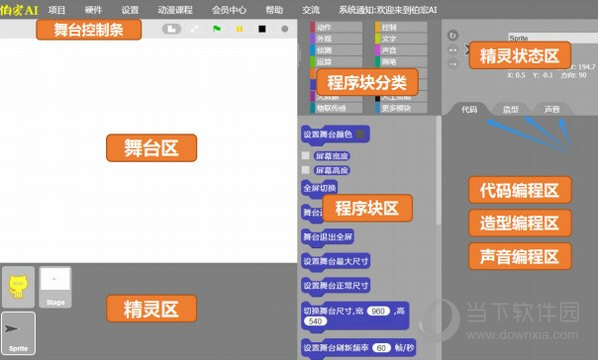Toggle the stage size switch
This screenshot has width=598, height=360.
(x=172, y=29)
